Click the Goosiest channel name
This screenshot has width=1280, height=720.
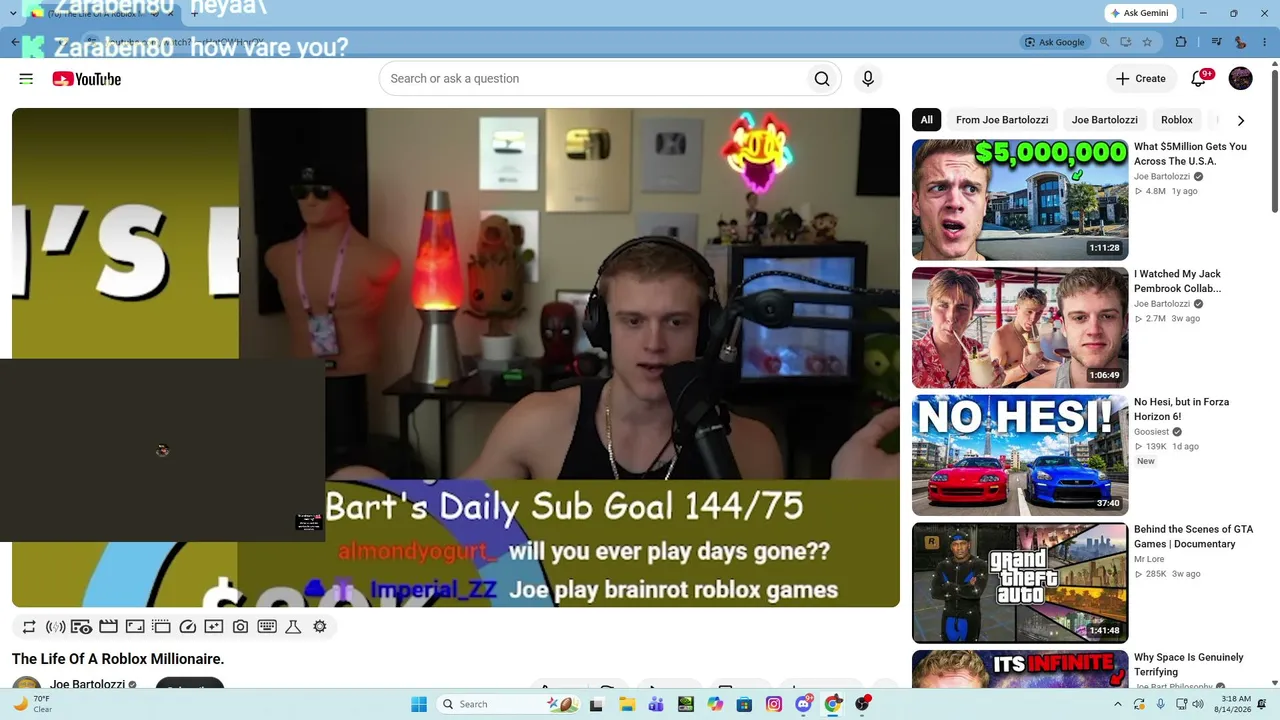click(x=1151, y=432)
